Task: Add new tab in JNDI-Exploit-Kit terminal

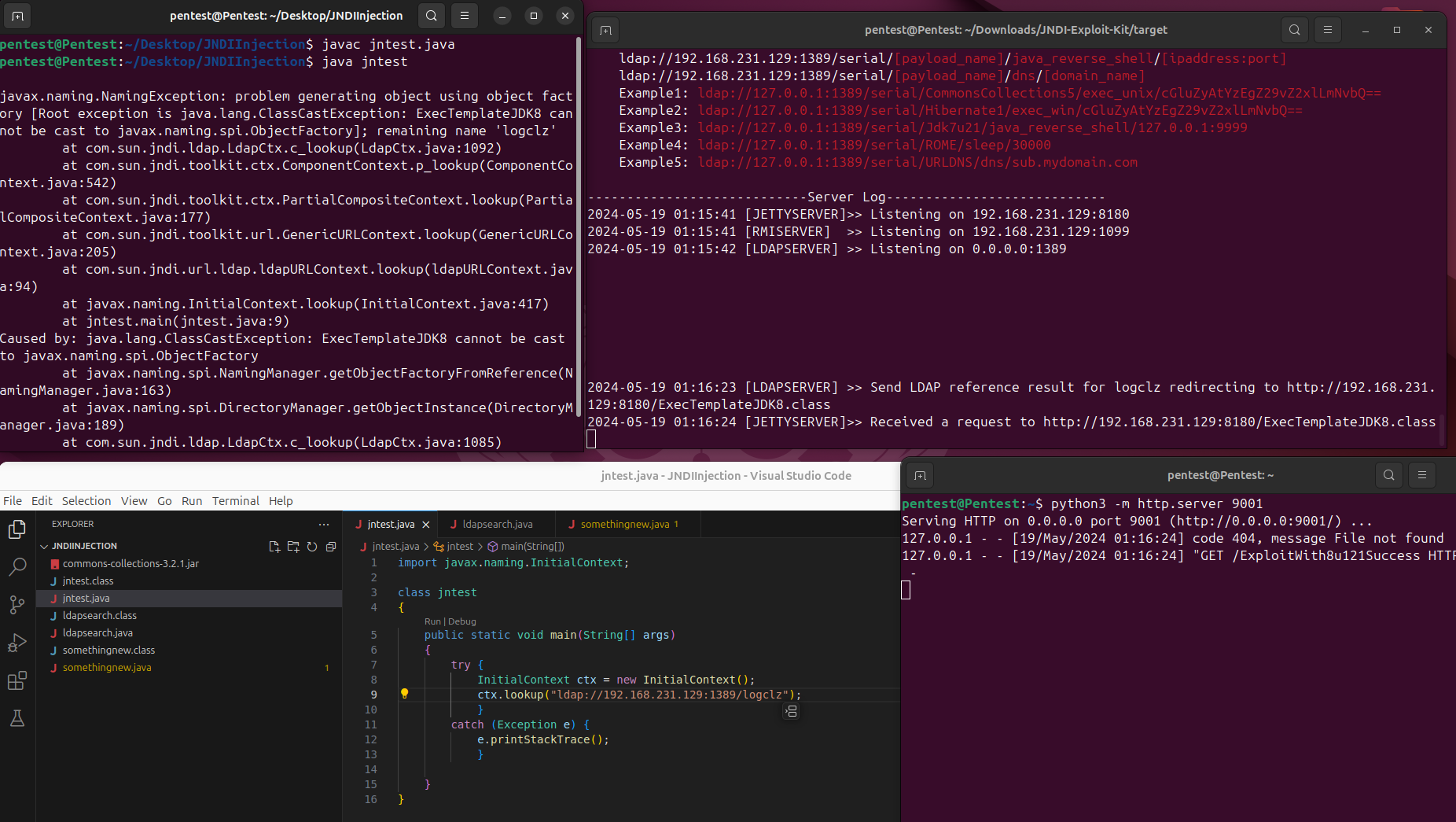Action: pyautogui.click(x=605, y=30)
